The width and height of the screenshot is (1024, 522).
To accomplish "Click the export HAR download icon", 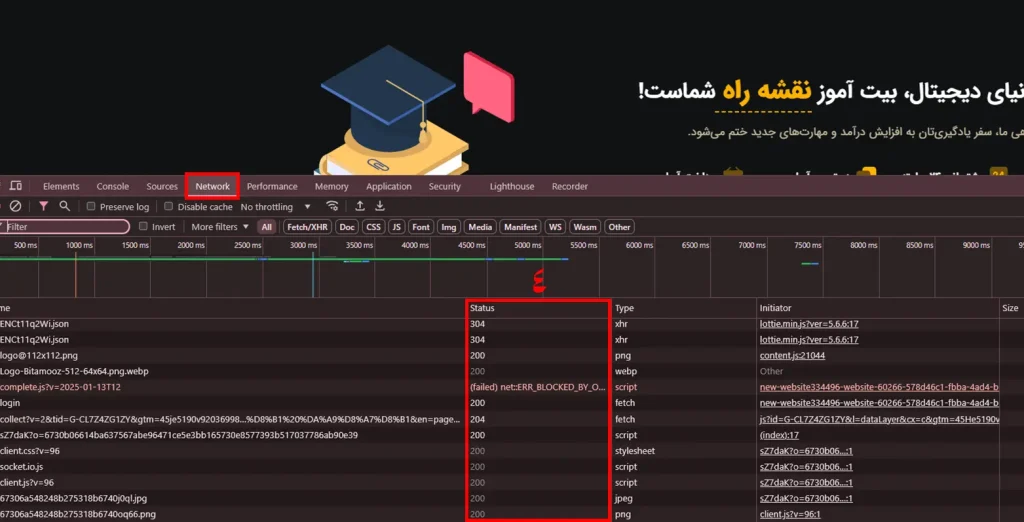I will tap(380, 207).
